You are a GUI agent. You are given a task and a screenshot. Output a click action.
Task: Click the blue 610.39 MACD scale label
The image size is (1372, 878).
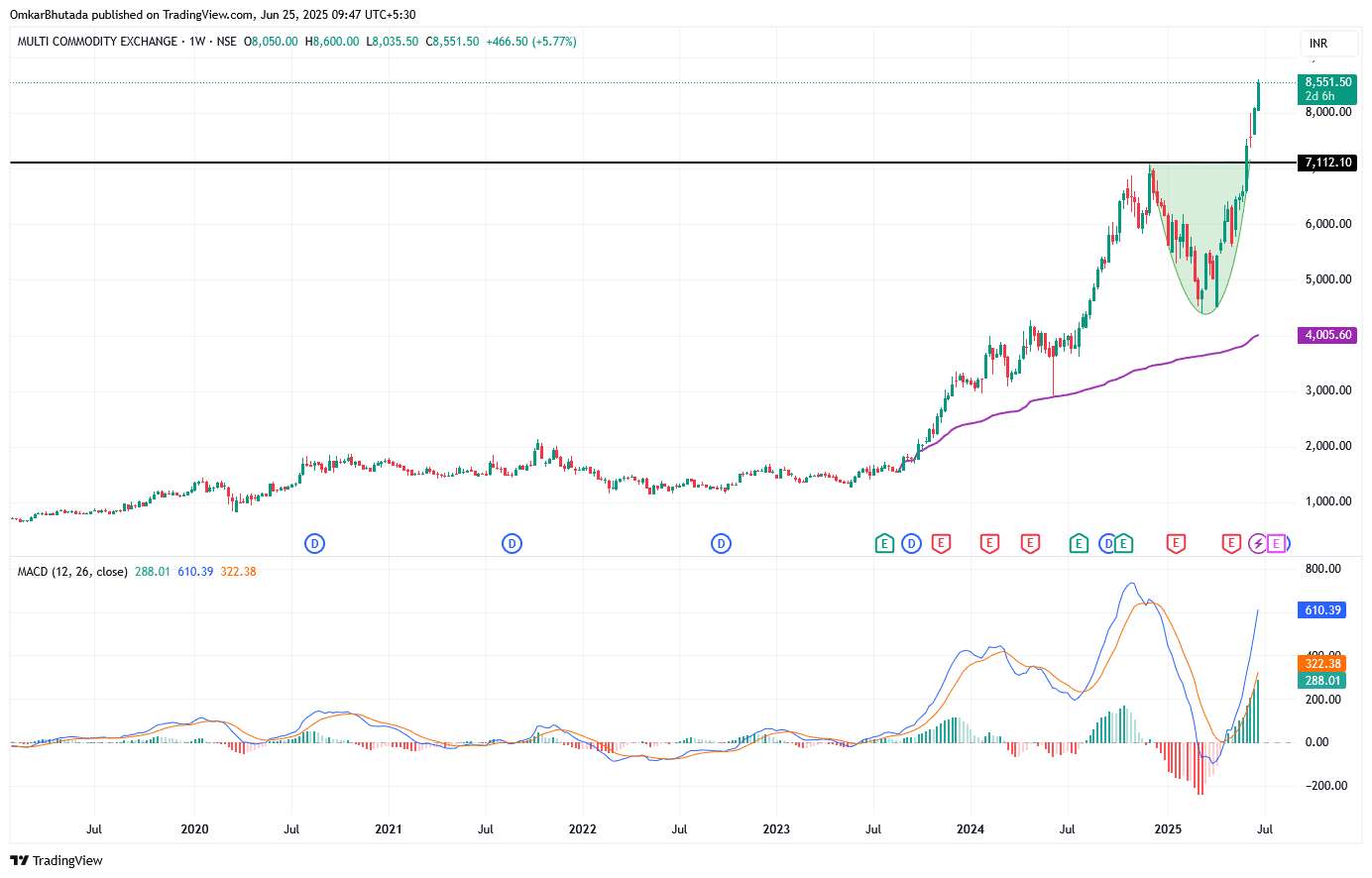click(x=1322, y=610)
